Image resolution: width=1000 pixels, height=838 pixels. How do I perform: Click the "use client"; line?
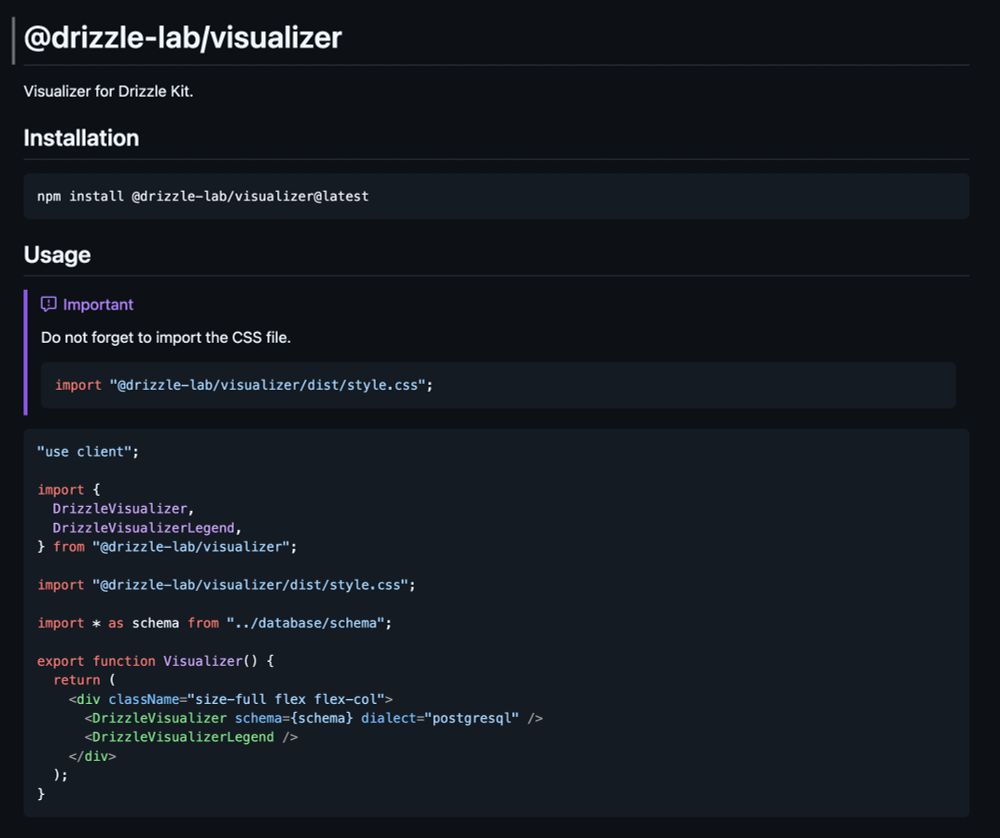pyautogui.click(x=88, y=452)
